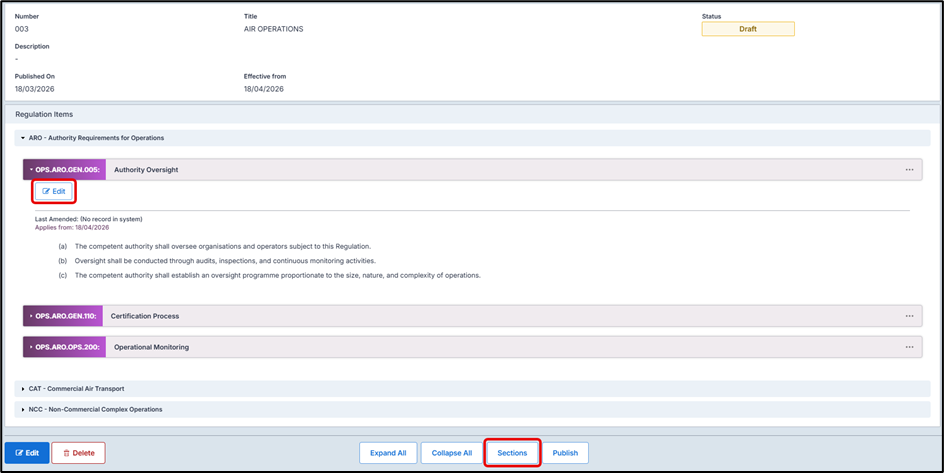The height and width of the screenshot is (473, 944).
Task: Click the red Delete button
Action: point(78,453)
